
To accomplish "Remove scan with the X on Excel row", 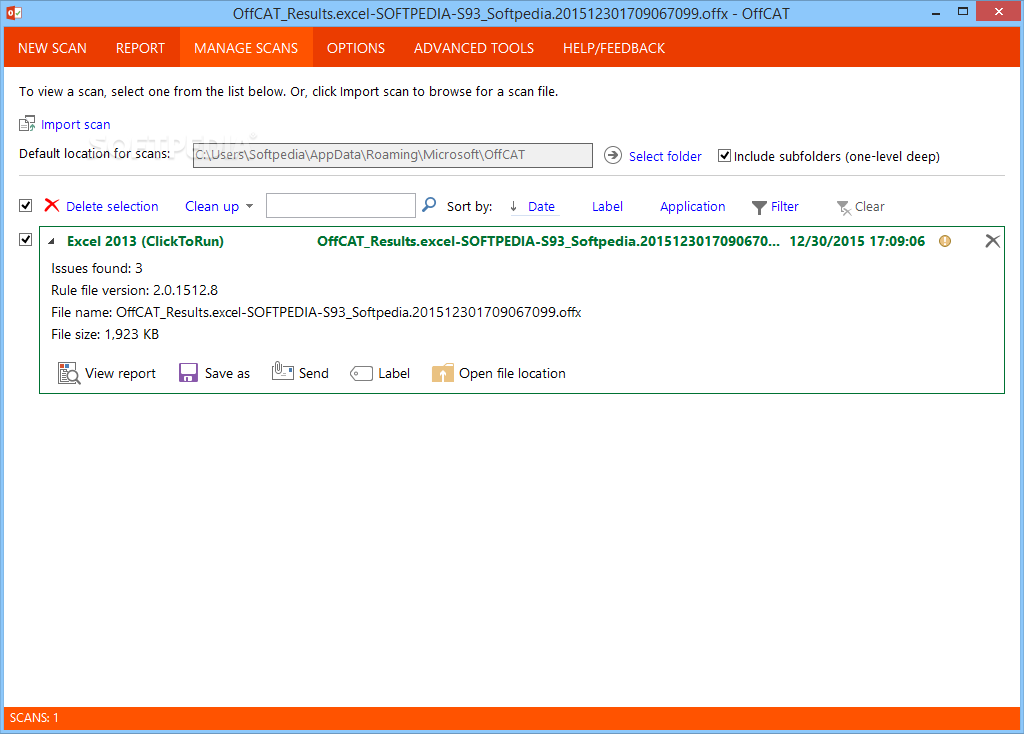I will [992, 241].
